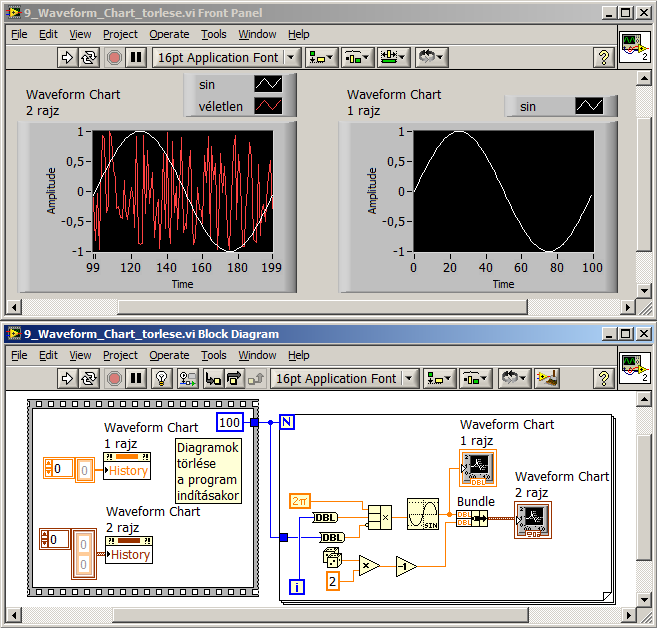
Task: Click Run Continuously in Block Diagram toolbar
Action: (x=89, y=378)
